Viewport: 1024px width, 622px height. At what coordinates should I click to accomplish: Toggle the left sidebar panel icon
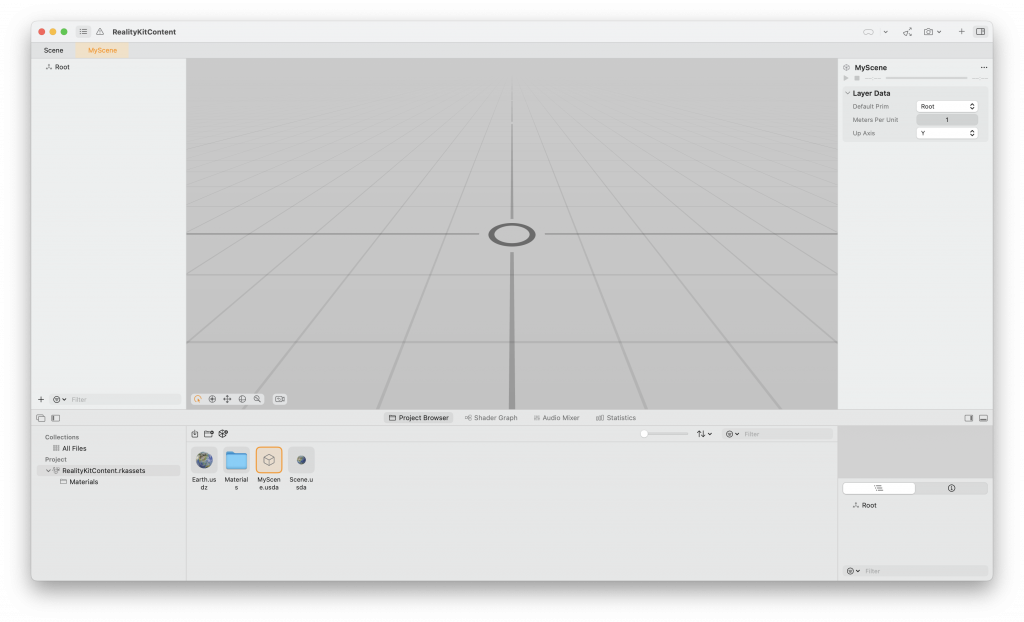[56, 418]
